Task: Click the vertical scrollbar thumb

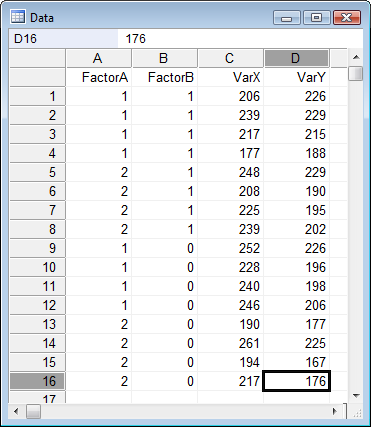Action: click(x=356, y=73)
